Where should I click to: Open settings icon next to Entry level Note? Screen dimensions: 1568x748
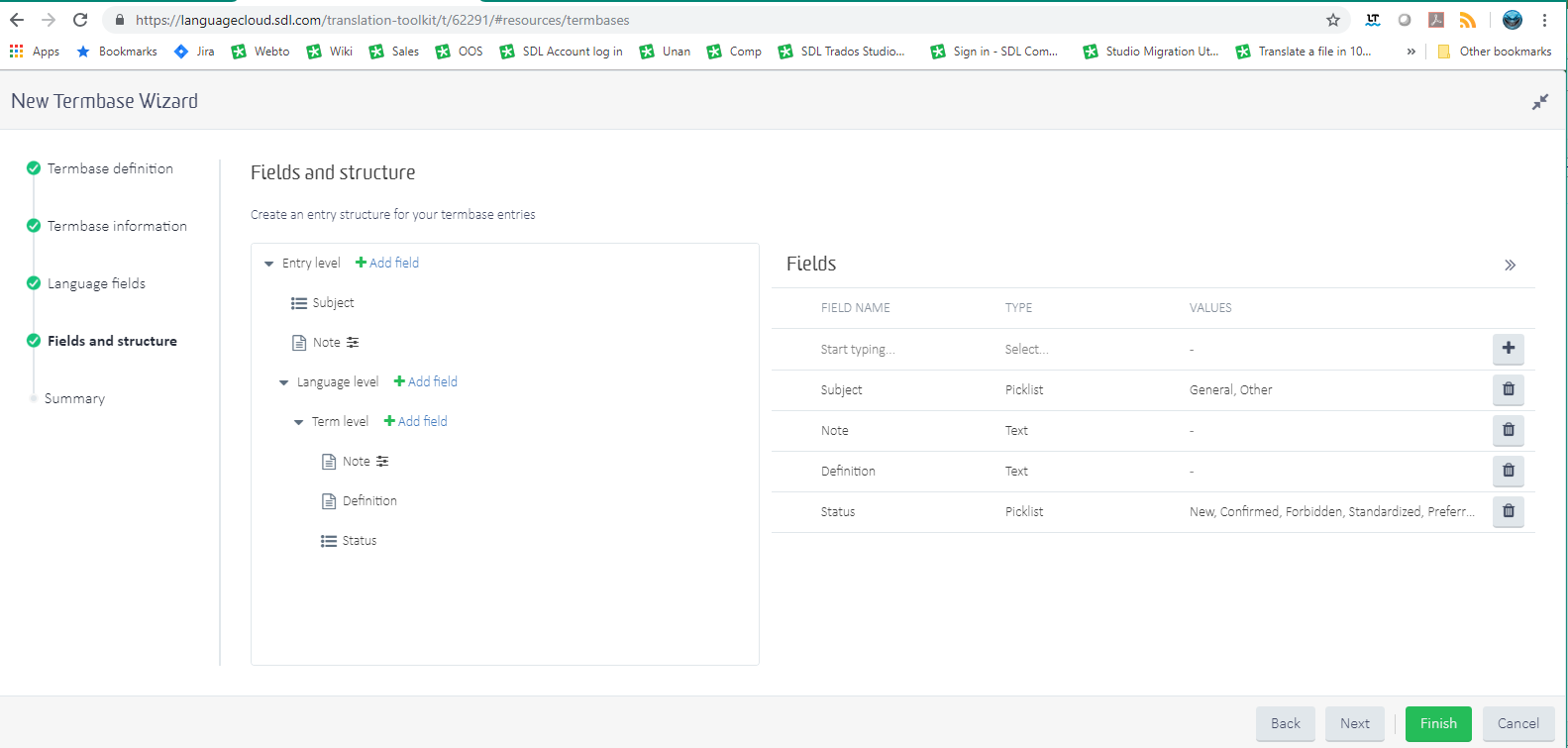(x=353, y=343)
